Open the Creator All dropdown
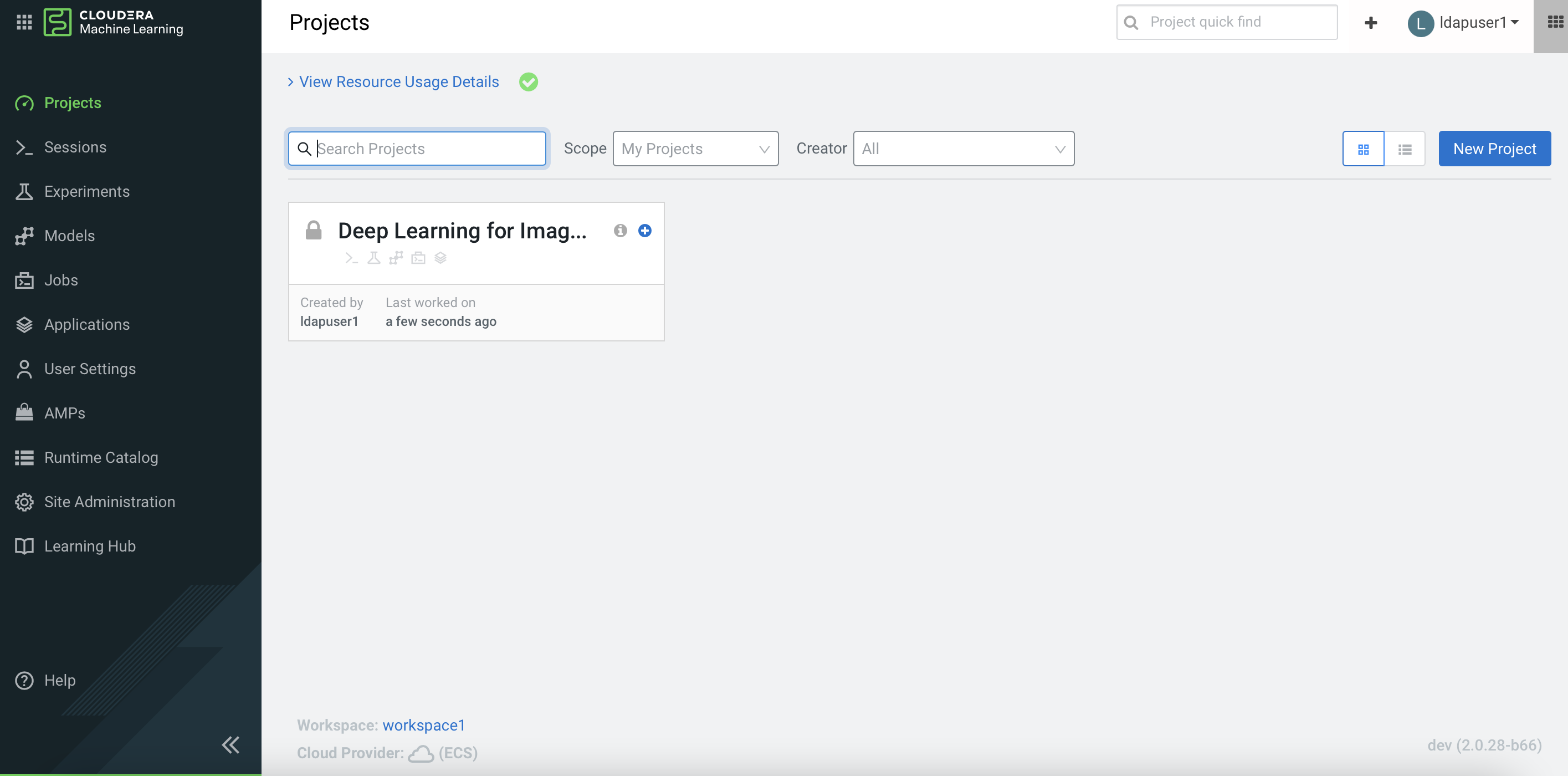The height and width of the screenshot is (776, 1568). (x=963, y=149)
